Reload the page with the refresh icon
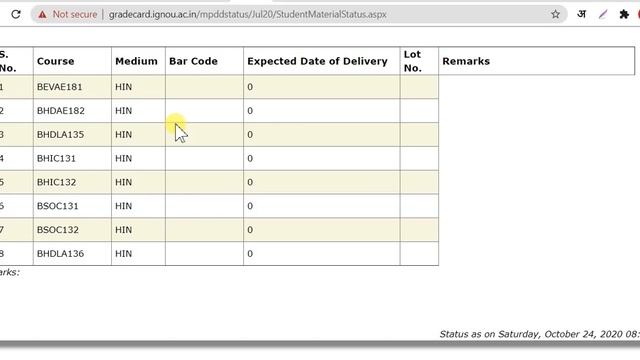 [x=16, y=14]
